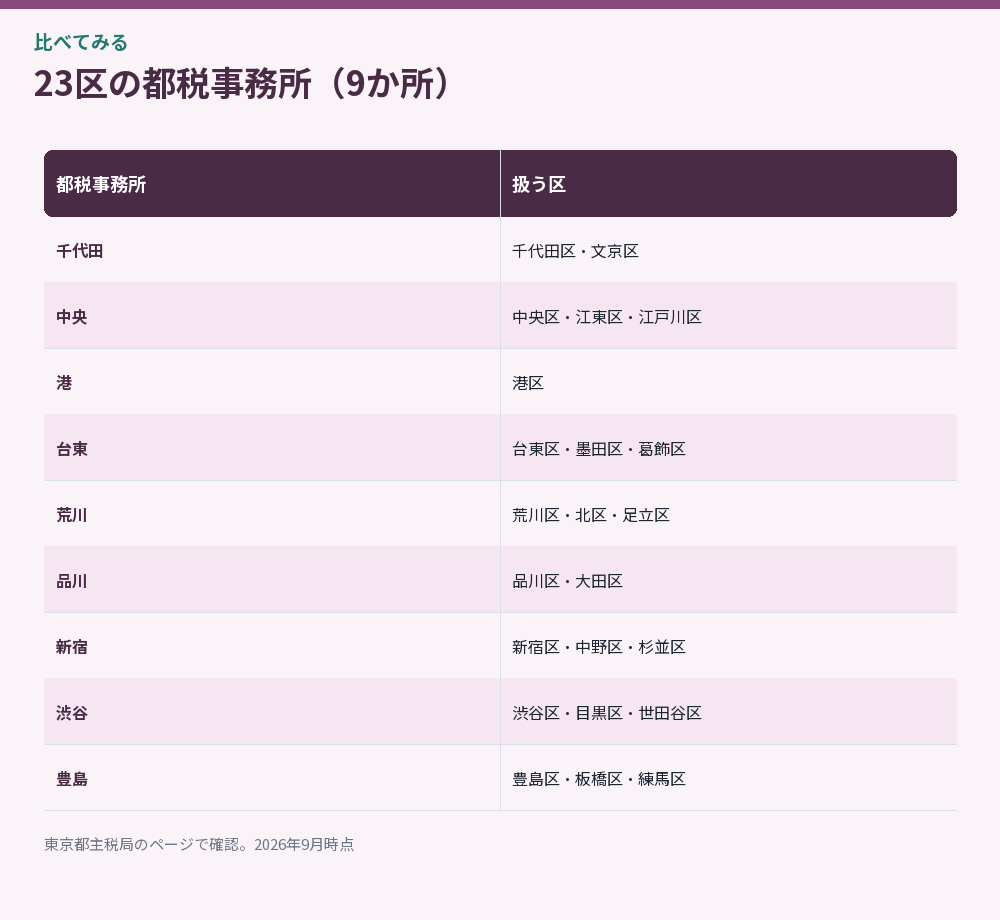The width and height of the screenshot is (1000, 920).
Task: Select the 豊島 office cell
Action: click(x=272, y=778)
